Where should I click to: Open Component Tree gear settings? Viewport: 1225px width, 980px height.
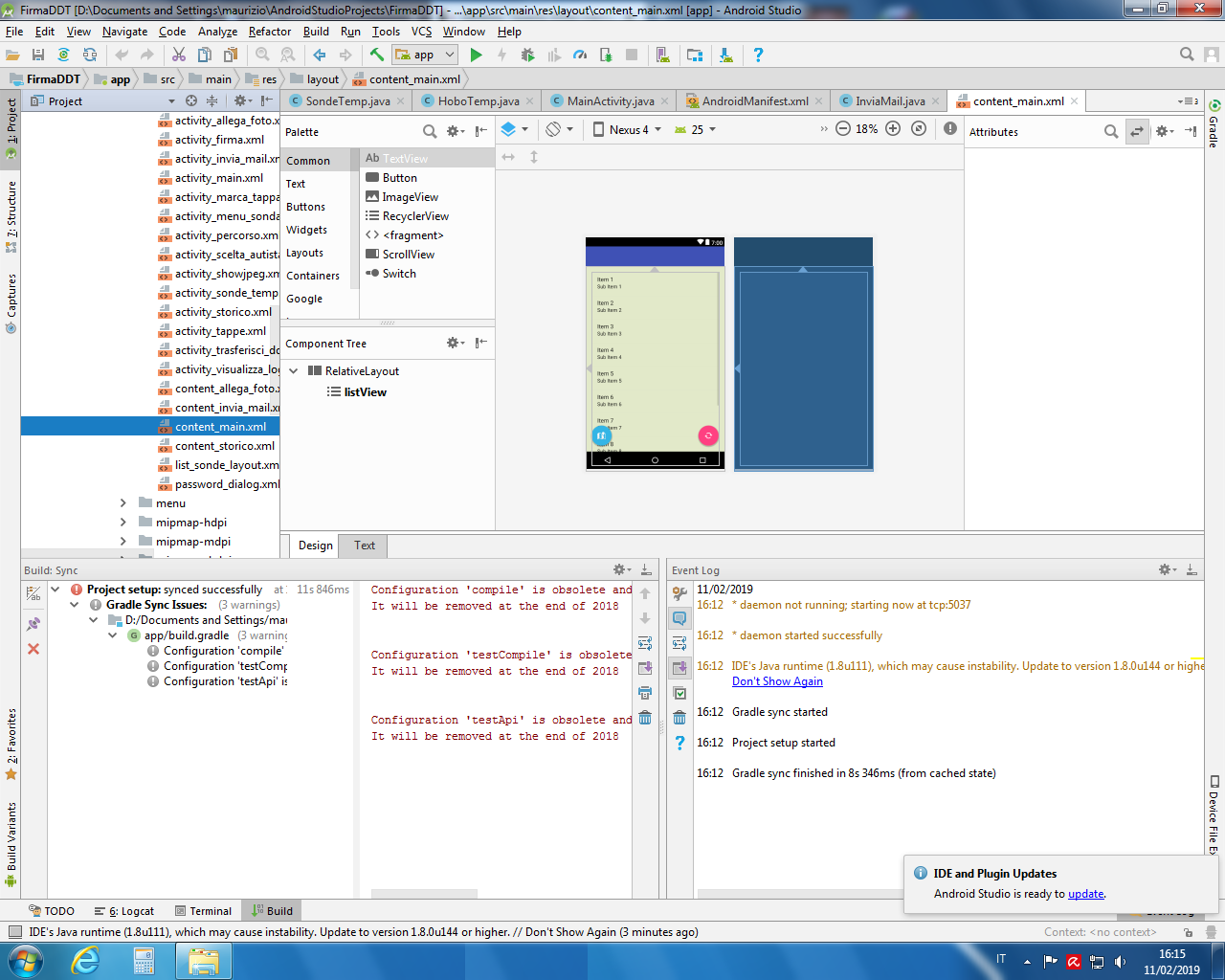tap(455, 343)
